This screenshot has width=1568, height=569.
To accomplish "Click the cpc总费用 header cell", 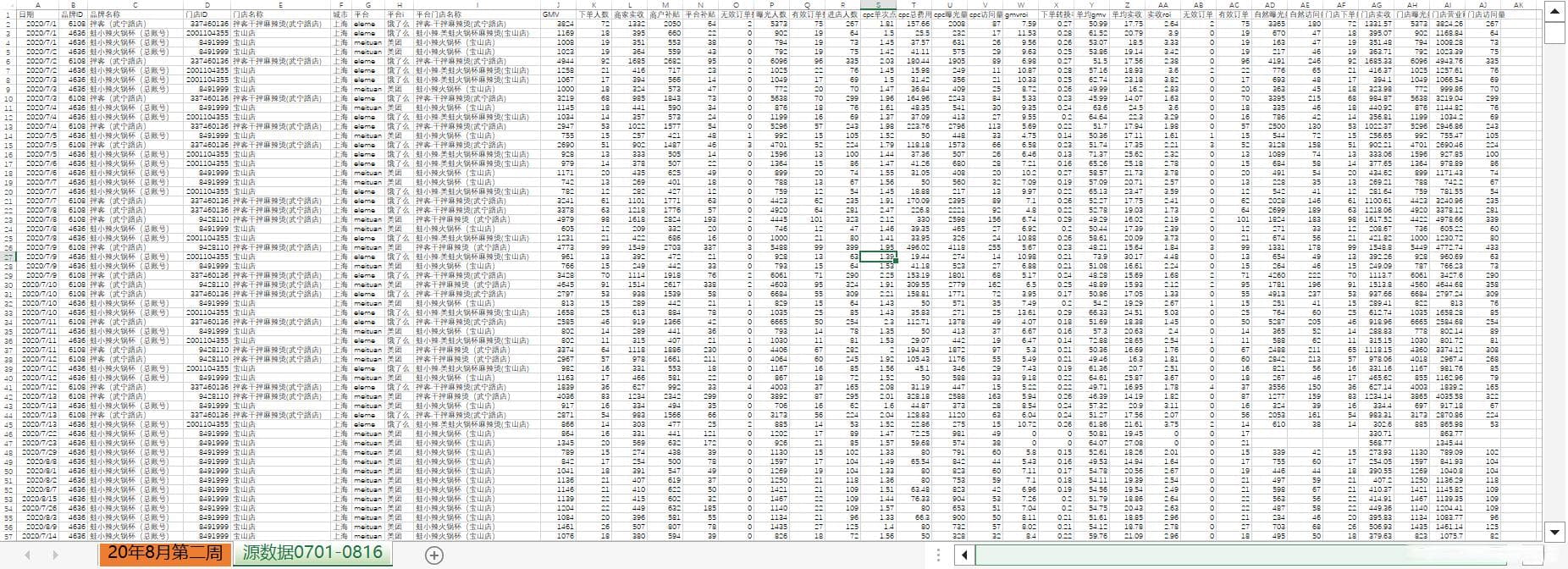I will (914, 14).
